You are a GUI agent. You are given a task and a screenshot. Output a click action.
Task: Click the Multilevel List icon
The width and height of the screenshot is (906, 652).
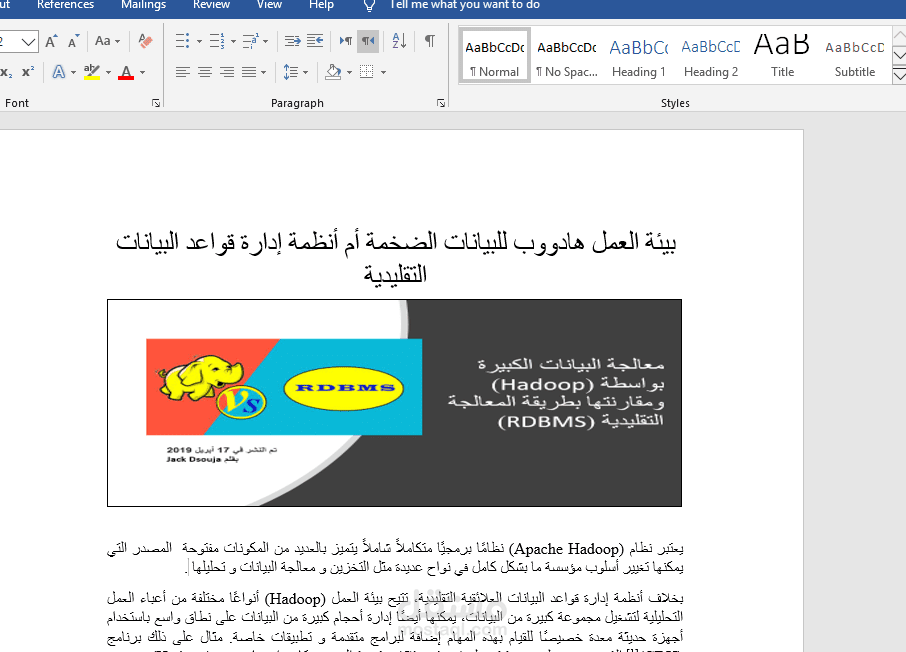[x=250, y=41]
